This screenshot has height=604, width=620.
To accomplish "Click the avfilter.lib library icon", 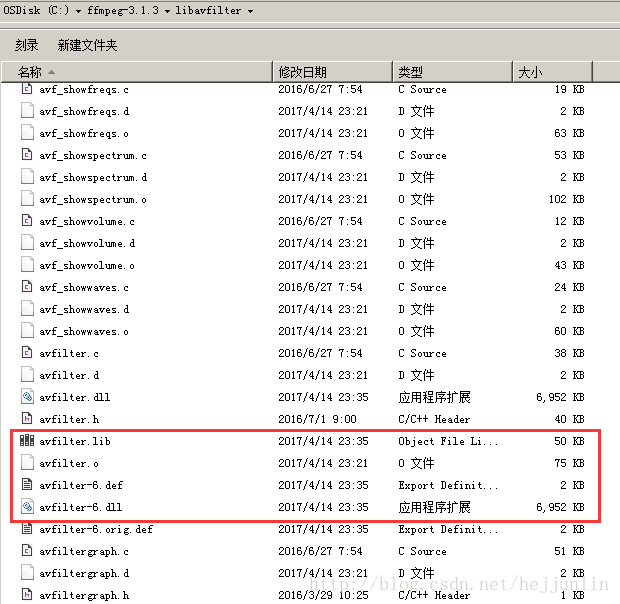I will pyautogui.click(x=27, y=441).
